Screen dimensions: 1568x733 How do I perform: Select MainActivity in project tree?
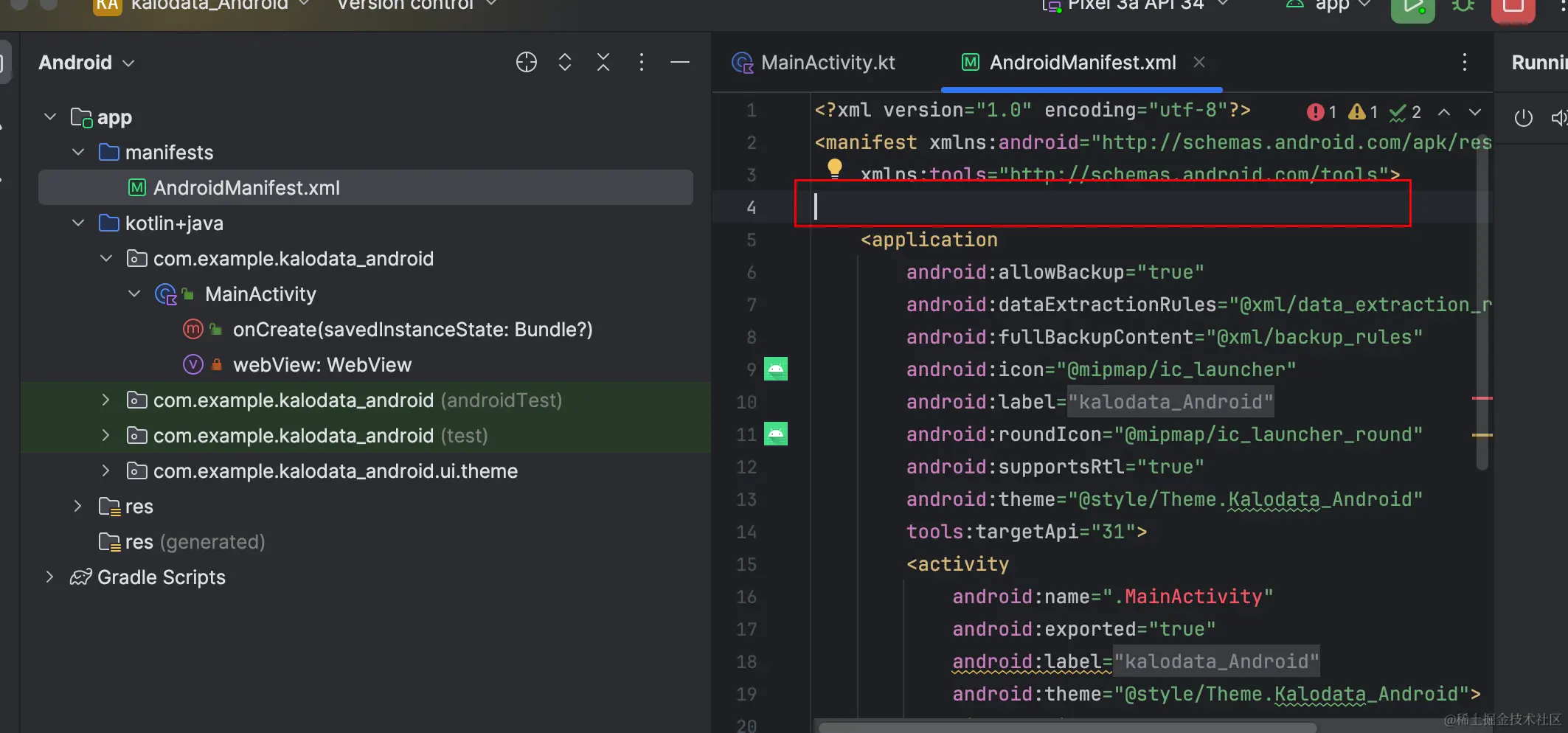(260, 294)
